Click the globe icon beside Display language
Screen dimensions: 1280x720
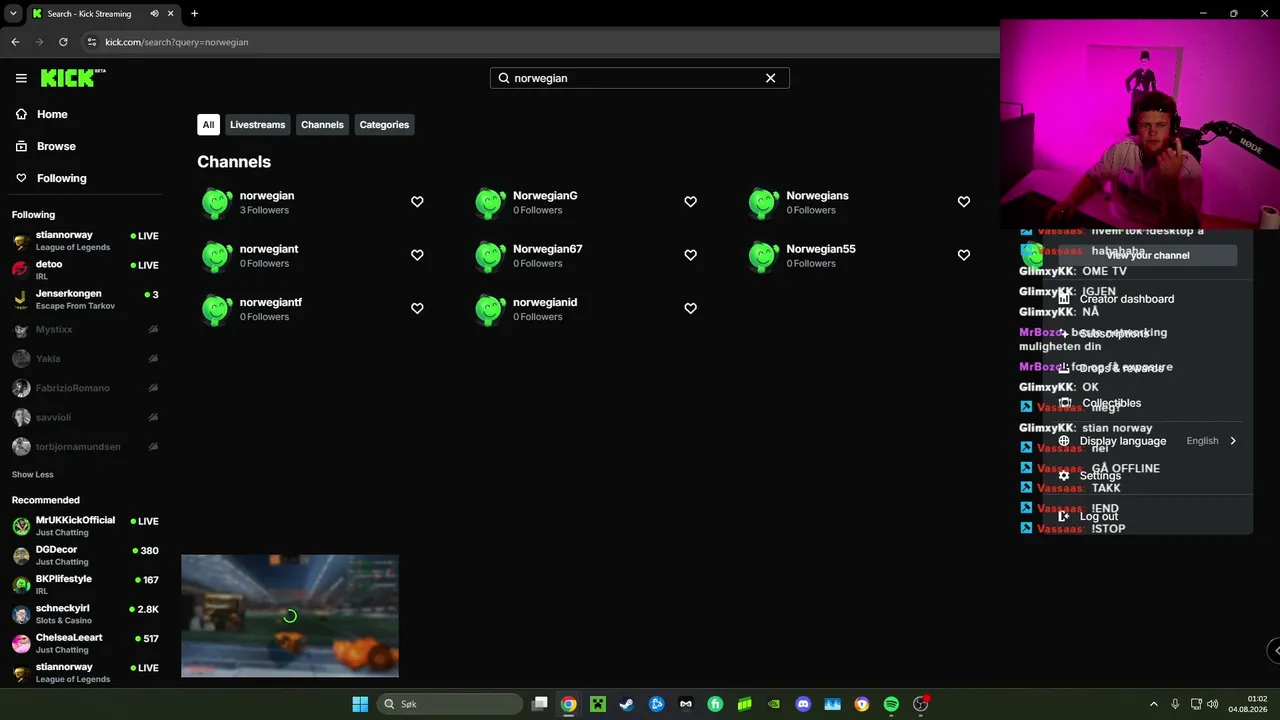pyautogui.click(x=1064, y=441)
